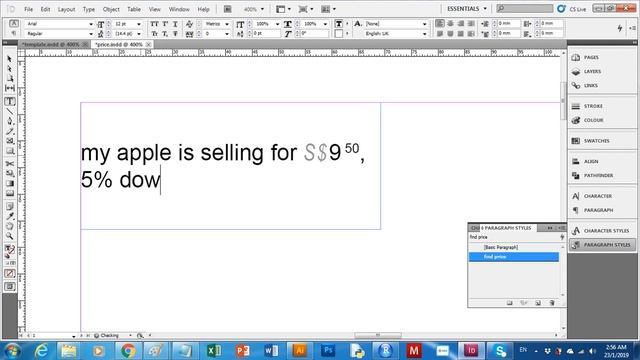Select the Selection tool arrow

tap(10, 59)
